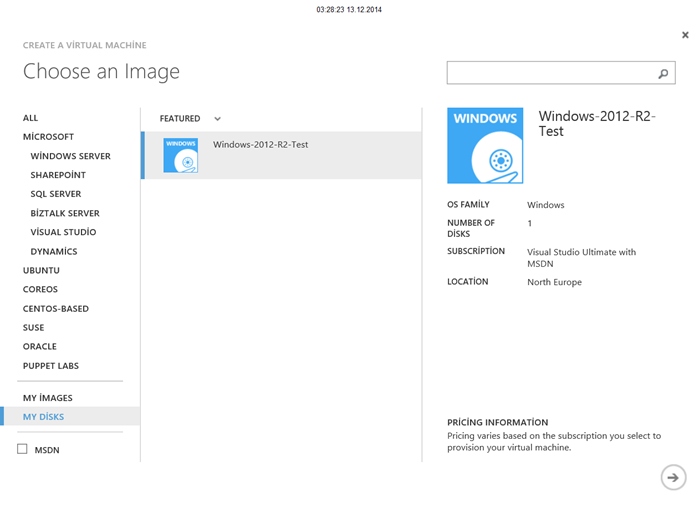Image resolution: width=699 pixels, height=507 pixels.
Task: Click the search magnifier icon
Action: pyautogui.click(x=663, y=74)
